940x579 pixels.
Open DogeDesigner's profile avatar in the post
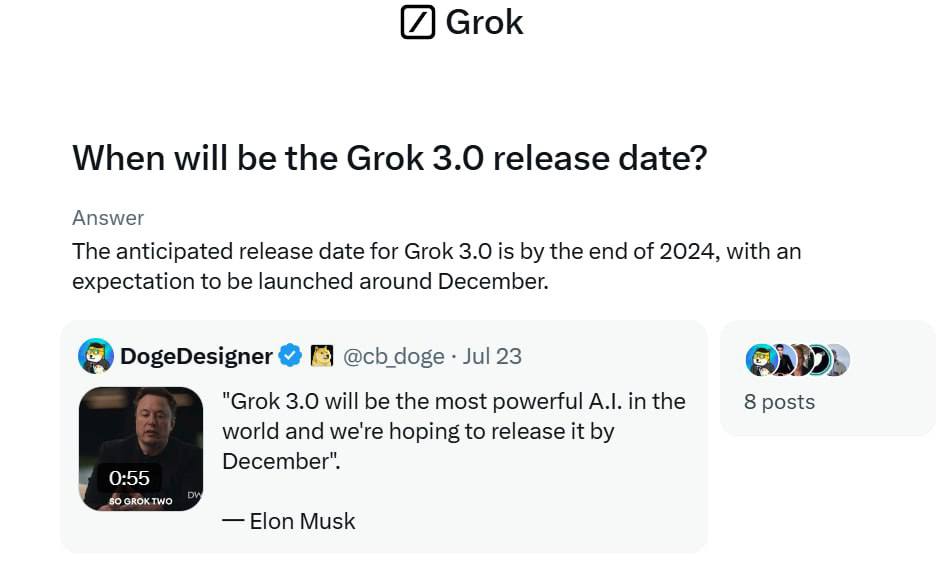point(96,356)
